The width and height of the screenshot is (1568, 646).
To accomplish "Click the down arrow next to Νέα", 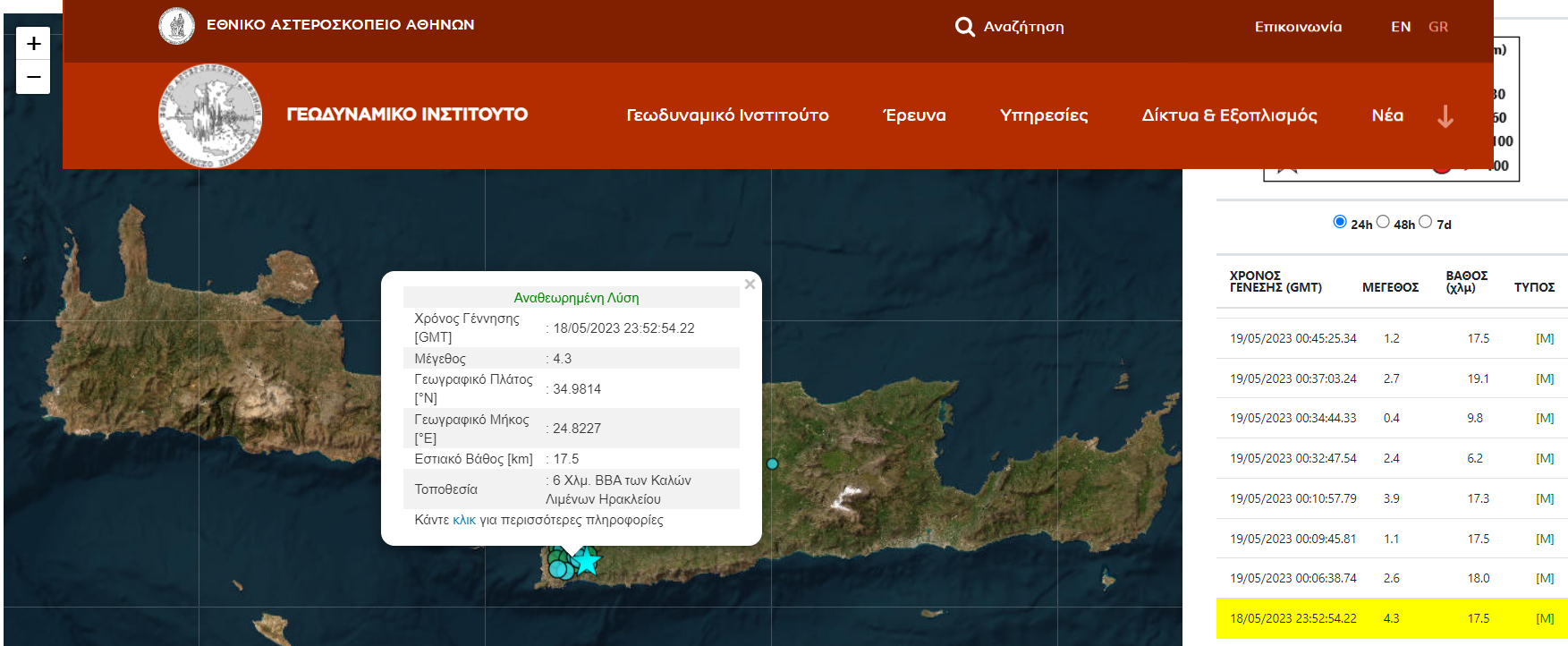I will coord(1445,116).
